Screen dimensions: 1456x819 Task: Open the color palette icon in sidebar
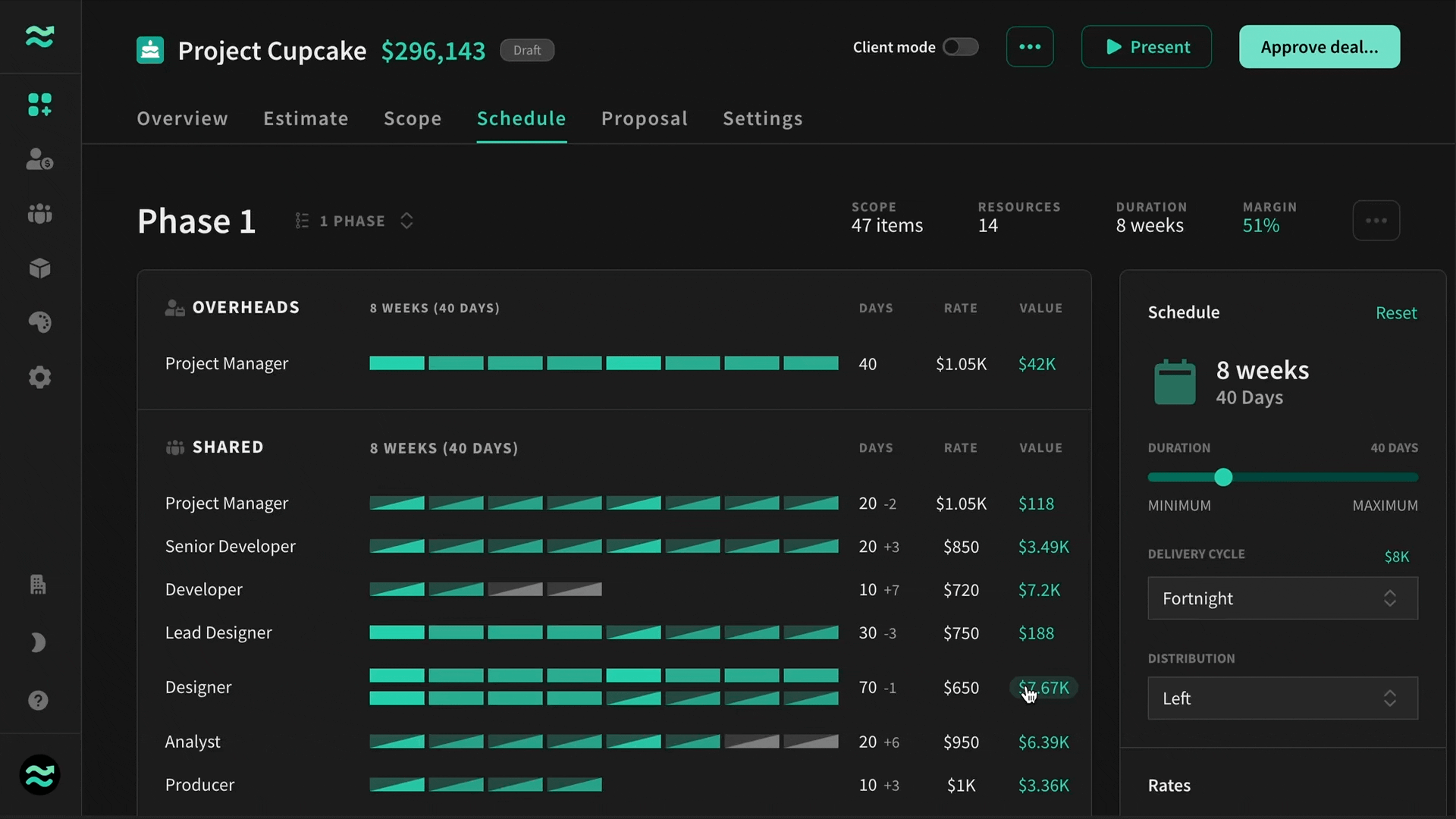[39, 322]
